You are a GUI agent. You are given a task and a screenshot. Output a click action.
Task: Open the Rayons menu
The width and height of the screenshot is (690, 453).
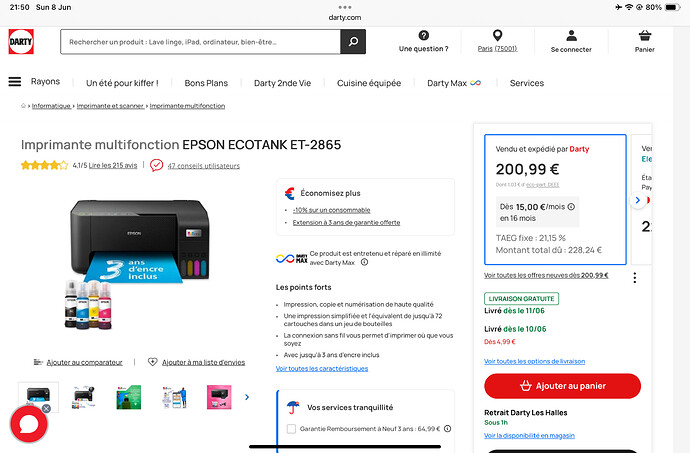pos(45,81)
